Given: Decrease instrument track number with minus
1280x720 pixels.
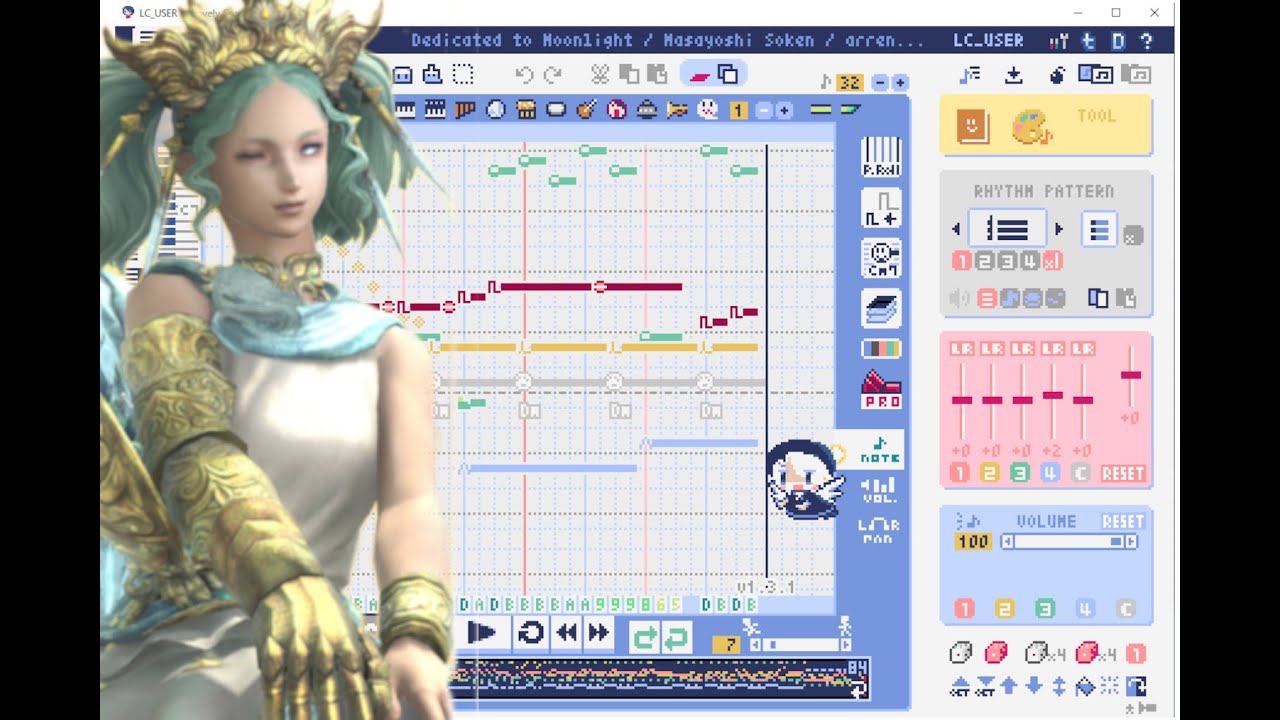Looking at the screenshot, I should 764,110.
